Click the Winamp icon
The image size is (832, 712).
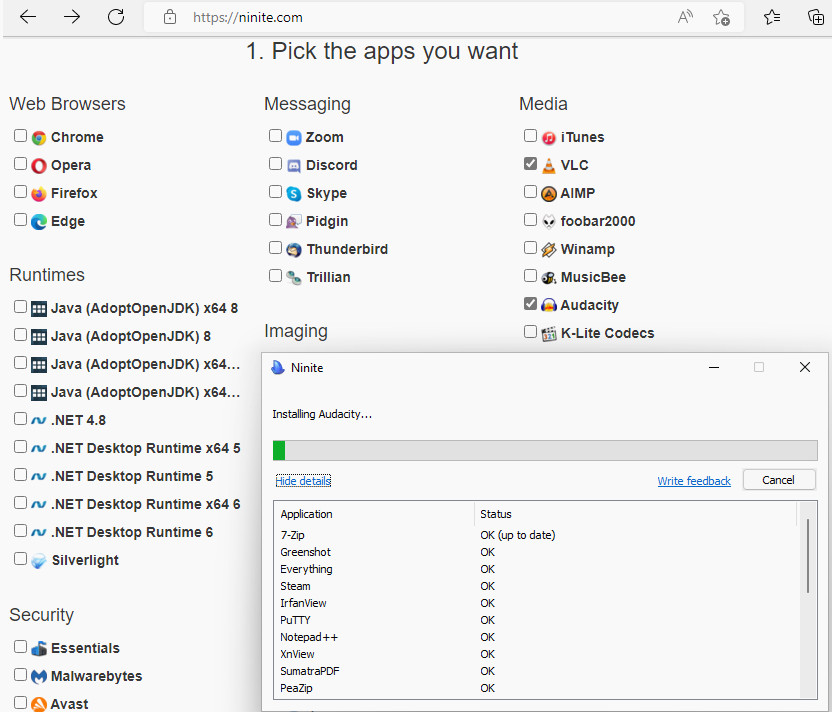(549, 250)
